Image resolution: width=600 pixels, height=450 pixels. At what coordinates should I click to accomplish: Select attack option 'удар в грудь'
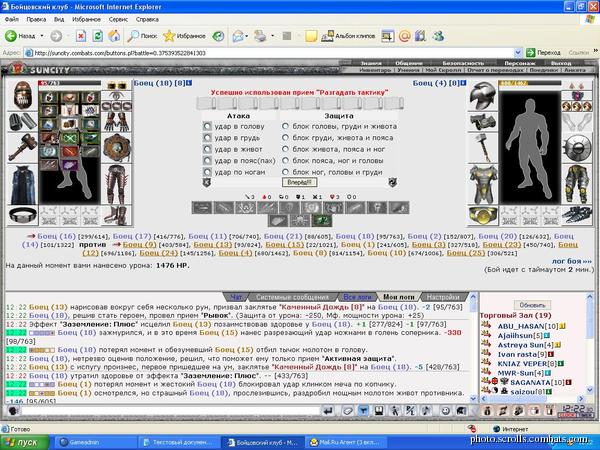(207, 137)
